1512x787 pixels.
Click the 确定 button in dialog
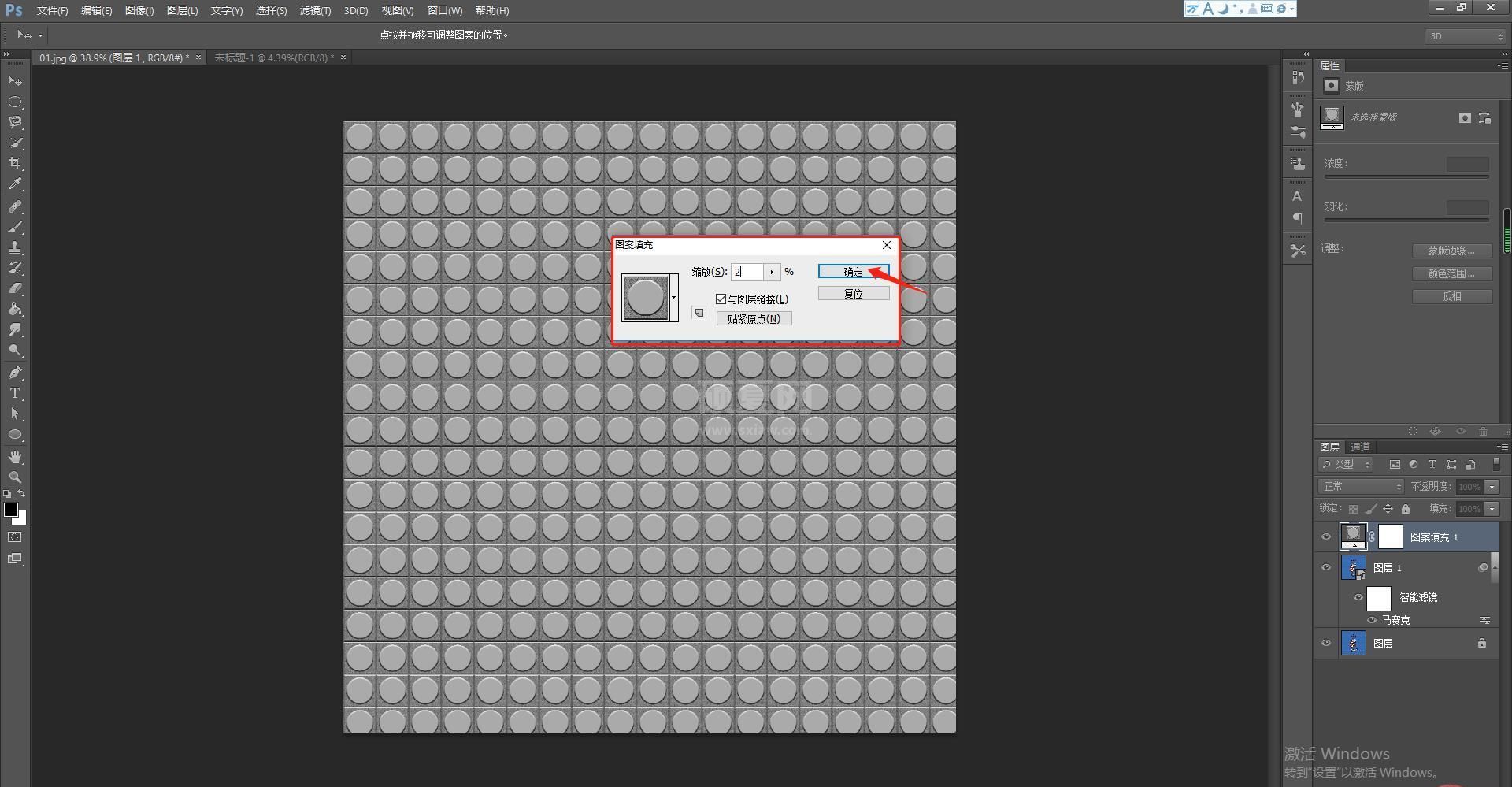pyautogui.click(x=854, y=272)
